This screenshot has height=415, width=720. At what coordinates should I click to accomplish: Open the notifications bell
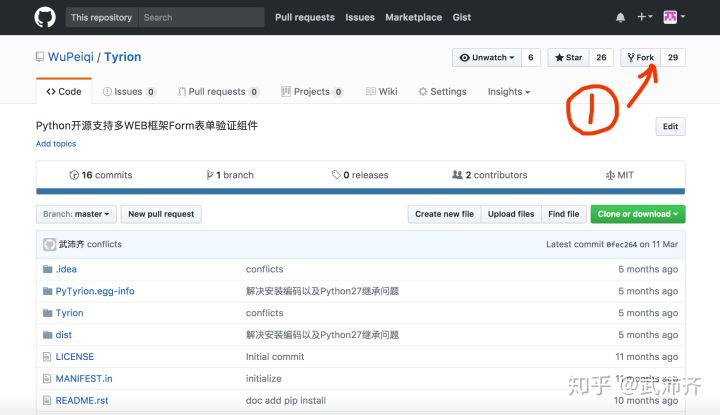620,17
